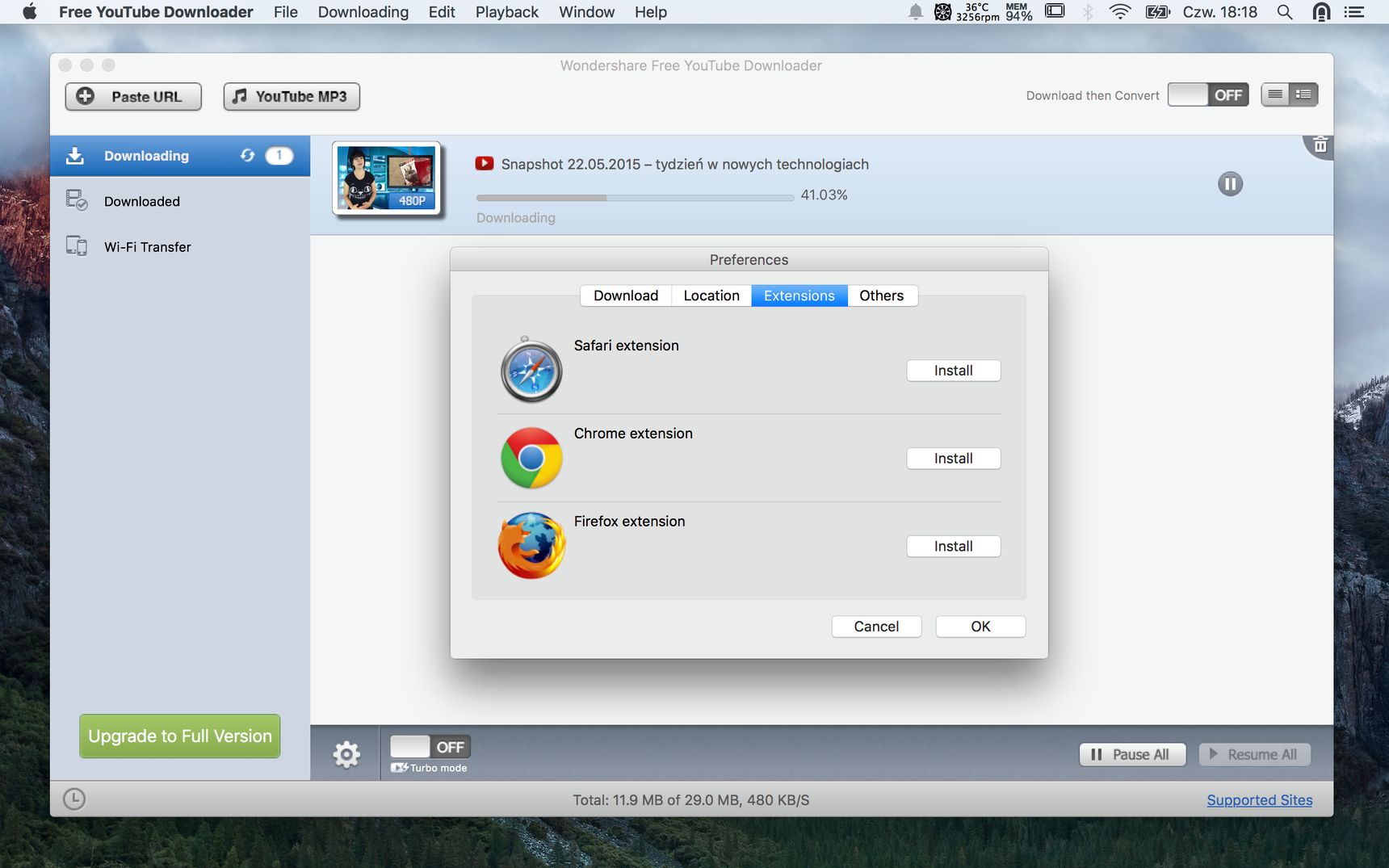1389x868 pixels.
Task: Toggle Turbo mode switch
Action: point(430,747)
